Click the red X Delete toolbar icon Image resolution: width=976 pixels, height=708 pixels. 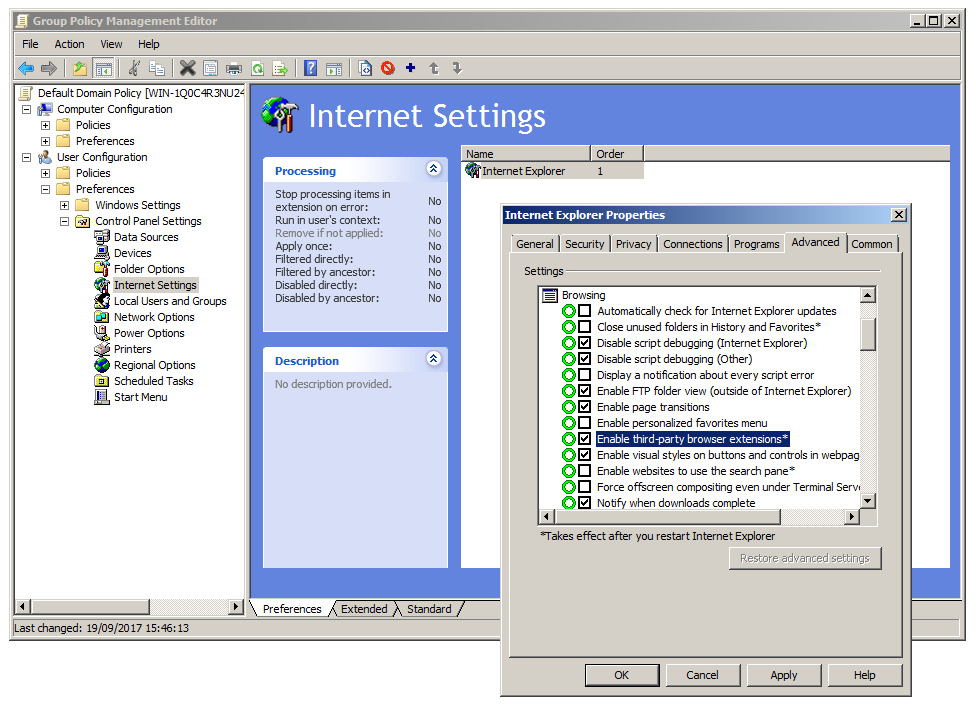(x=187, y=68)
